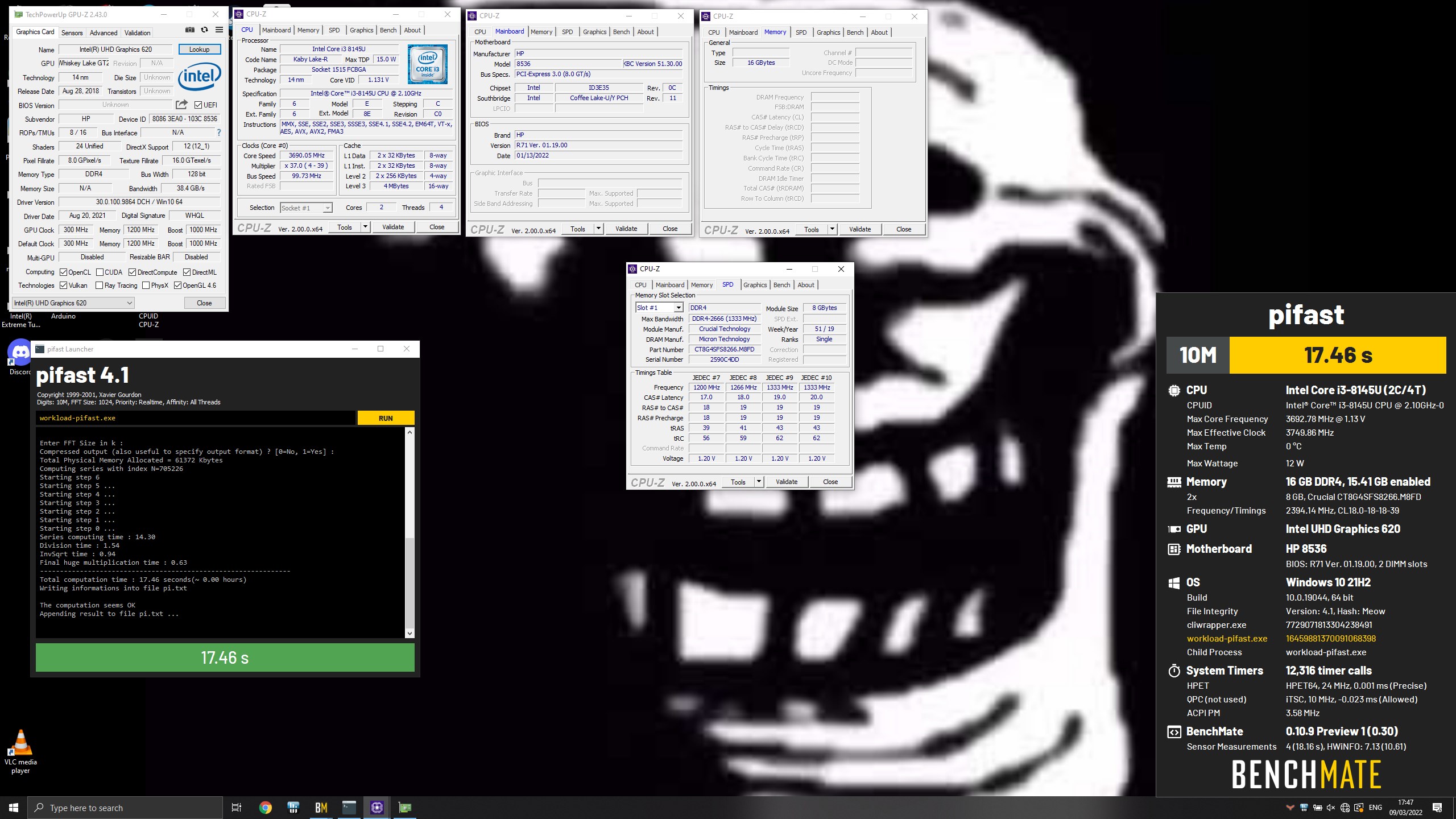
Task: Toggle the OpenCL checkbox
Action: [64, 272]
